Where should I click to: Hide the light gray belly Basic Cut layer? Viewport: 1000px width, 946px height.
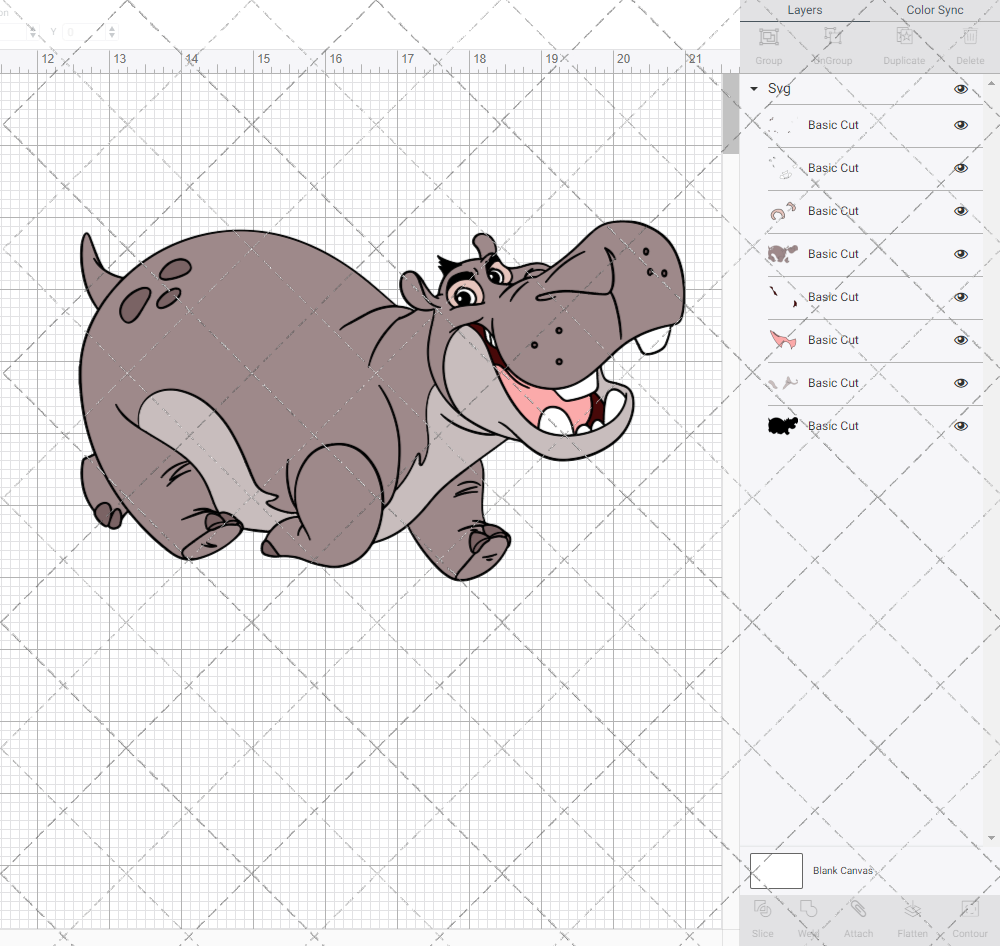960,383
